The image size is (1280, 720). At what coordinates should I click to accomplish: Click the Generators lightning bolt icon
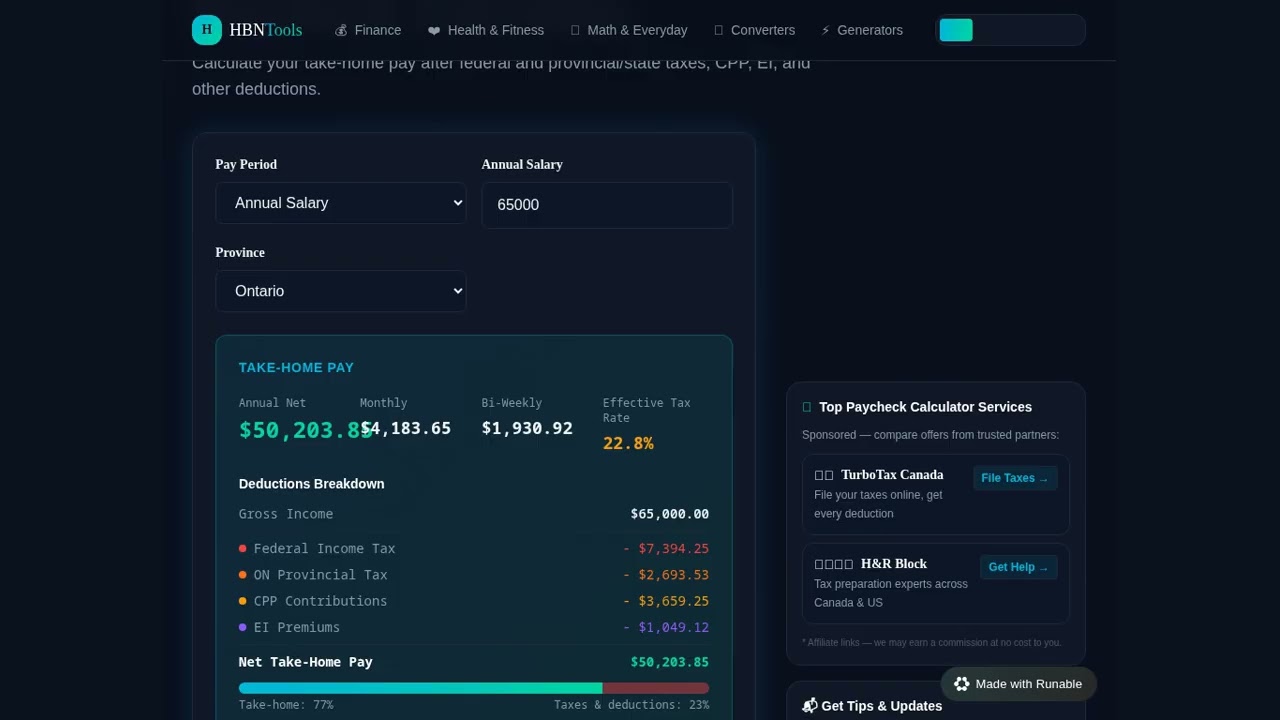coord(826,31)
